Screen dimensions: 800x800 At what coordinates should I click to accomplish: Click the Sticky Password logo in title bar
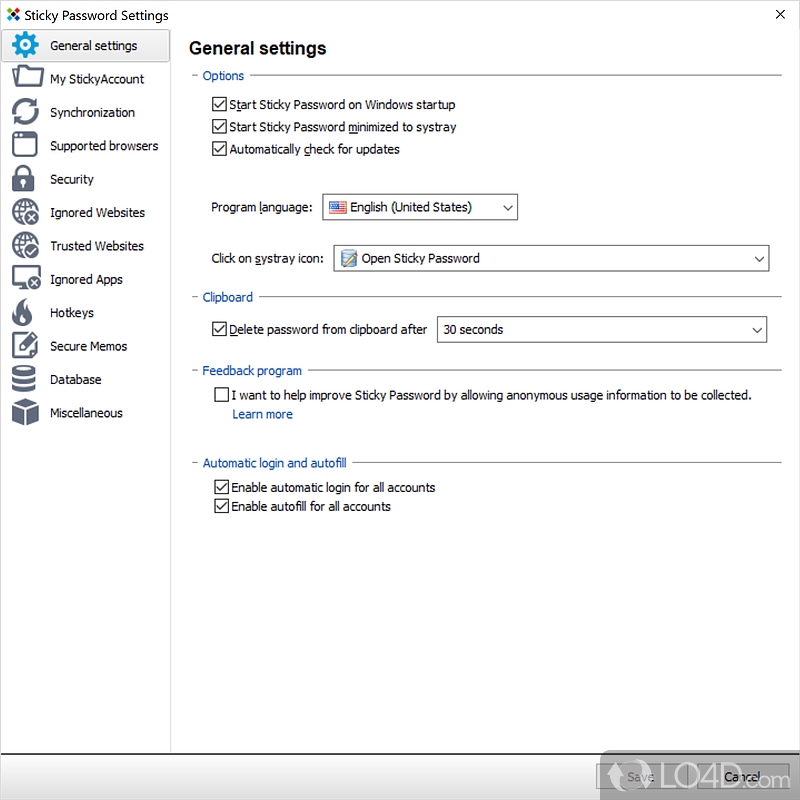tap(13, 14)
